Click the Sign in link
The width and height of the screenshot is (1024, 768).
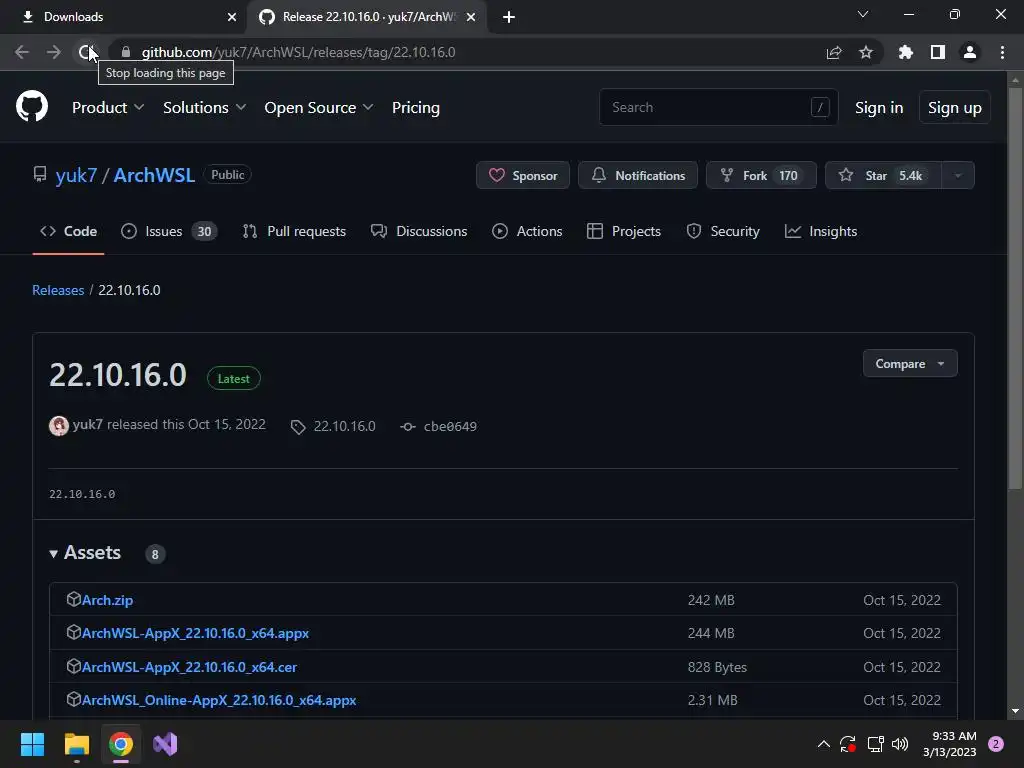point(879,108)
